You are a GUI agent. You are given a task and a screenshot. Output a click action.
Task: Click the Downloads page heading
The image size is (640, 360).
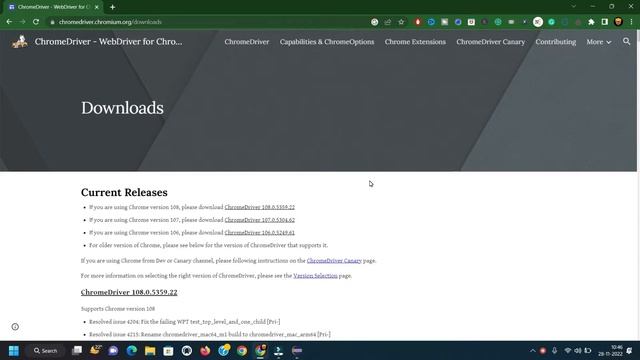122,108
